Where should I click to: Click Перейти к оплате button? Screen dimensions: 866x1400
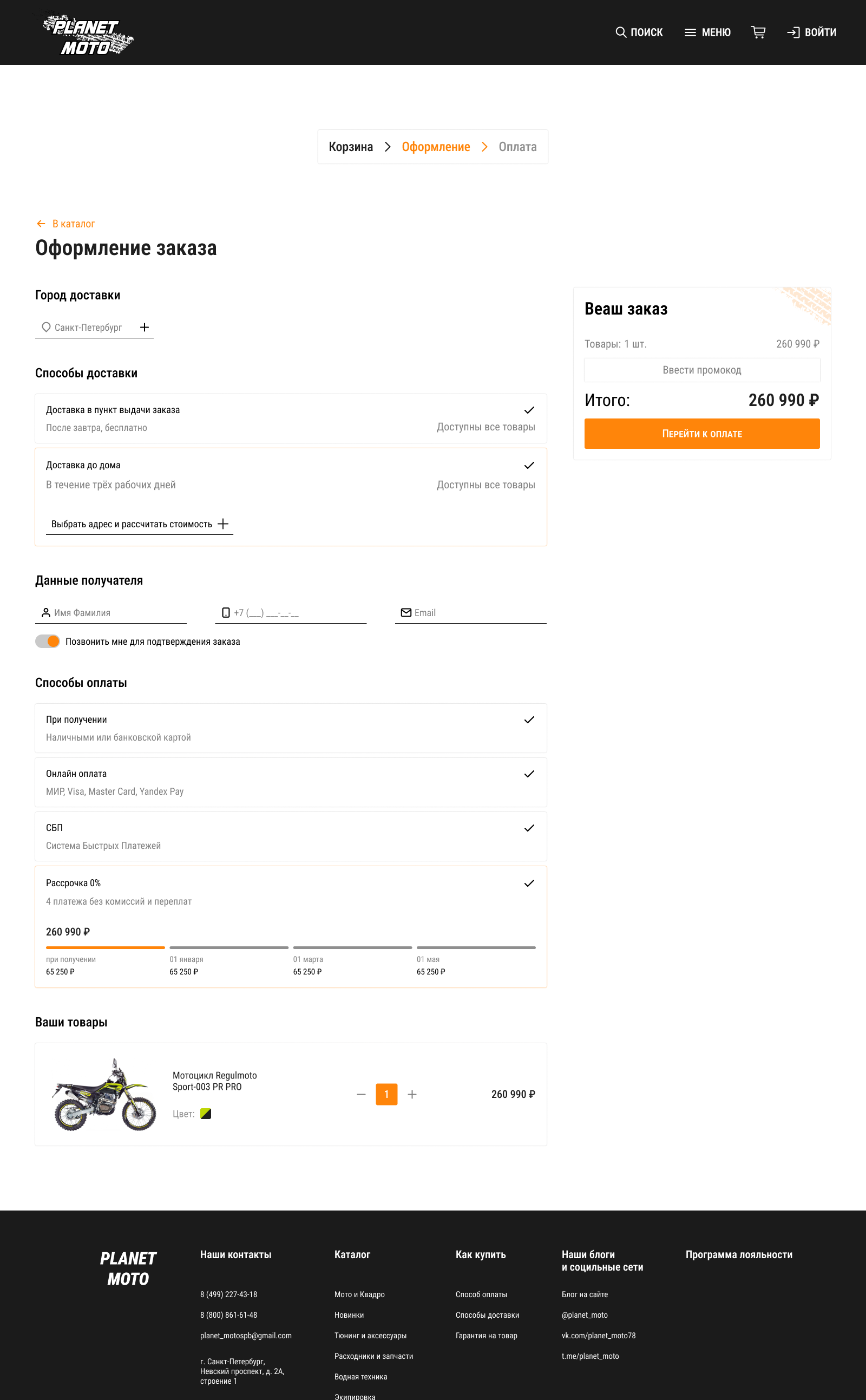tap(701, 434)
